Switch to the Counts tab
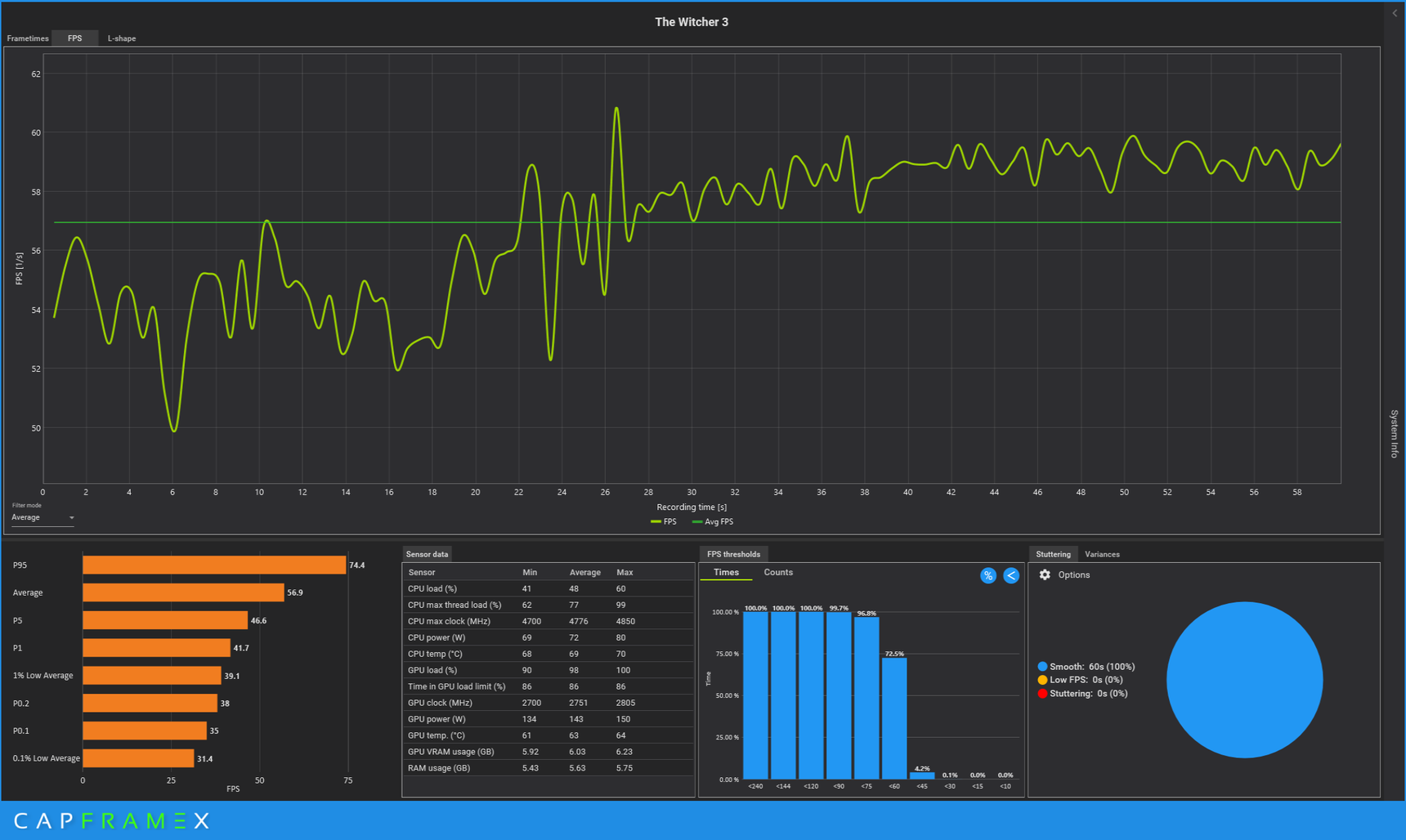This screenshot has height=840, width=1406. point(778,573)
